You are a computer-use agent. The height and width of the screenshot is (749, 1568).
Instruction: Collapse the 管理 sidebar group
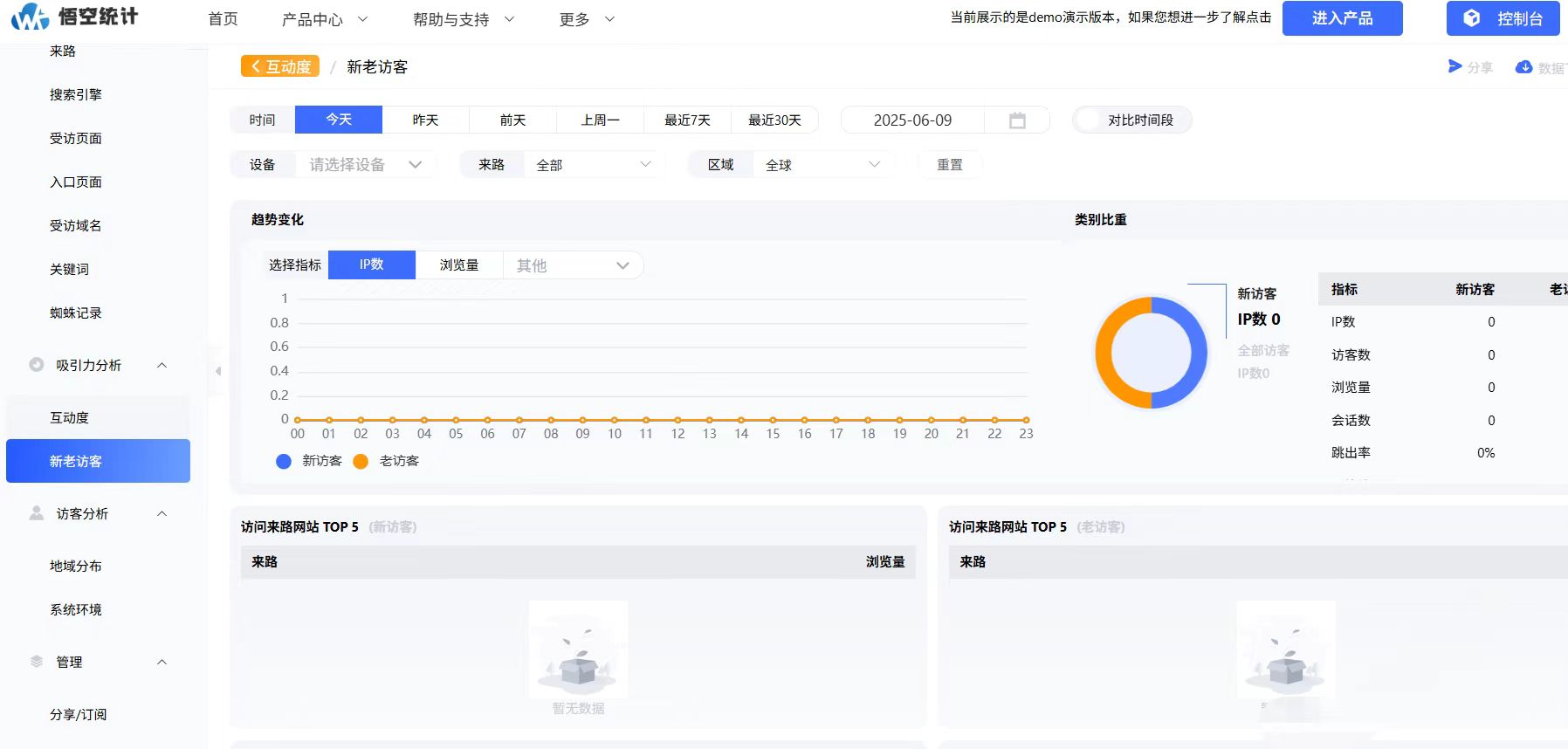point(162,662)
